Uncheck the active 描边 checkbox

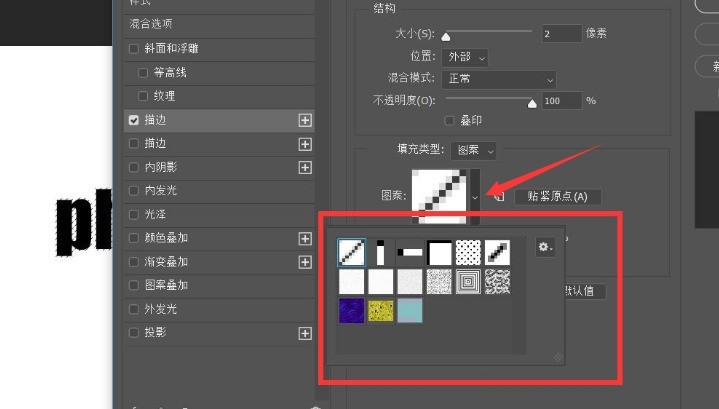click(133, 120)
